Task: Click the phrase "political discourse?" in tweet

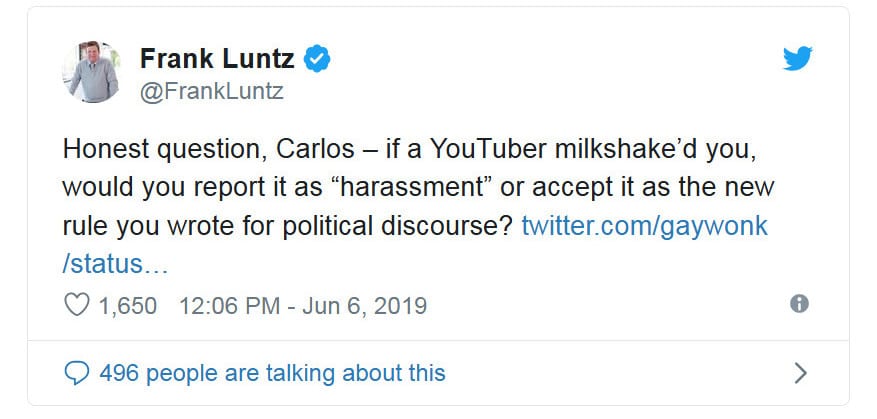Action: point(426,225)
